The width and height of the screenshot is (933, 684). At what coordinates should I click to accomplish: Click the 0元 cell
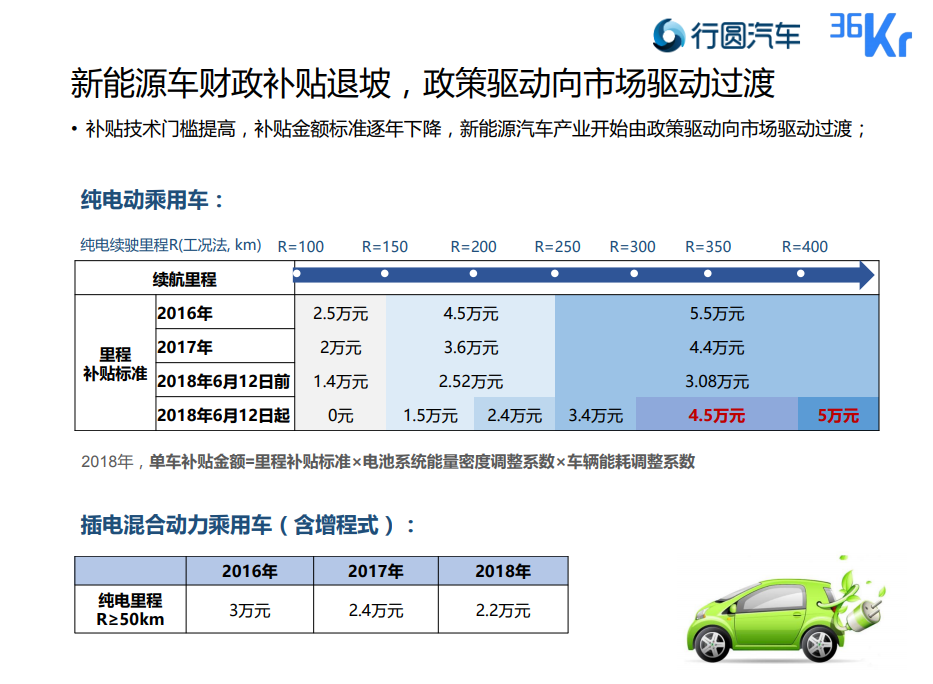pyautogui.click(x=340, y=415)
